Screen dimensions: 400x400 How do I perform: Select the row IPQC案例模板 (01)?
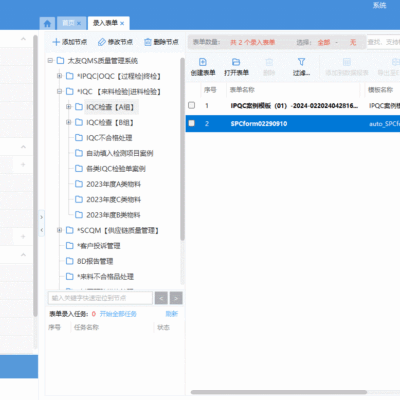coord(293,106)
